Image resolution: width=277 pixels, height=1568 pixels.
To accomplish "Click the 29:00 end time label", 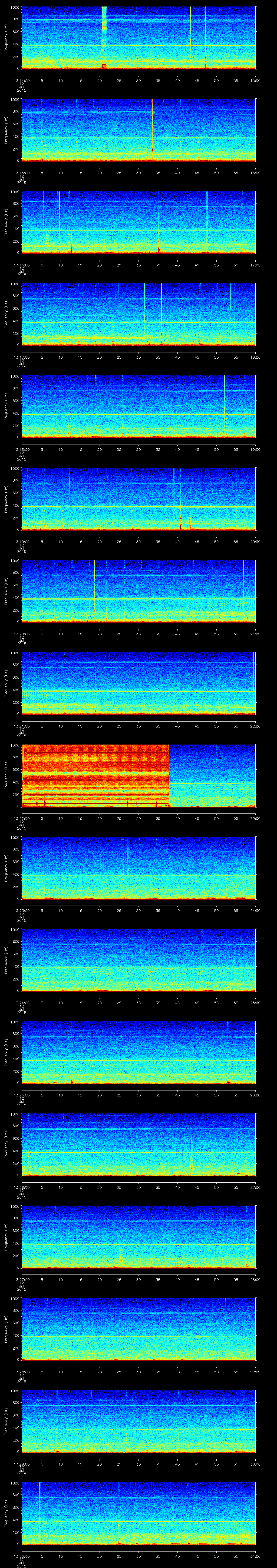I will 256,1372.
